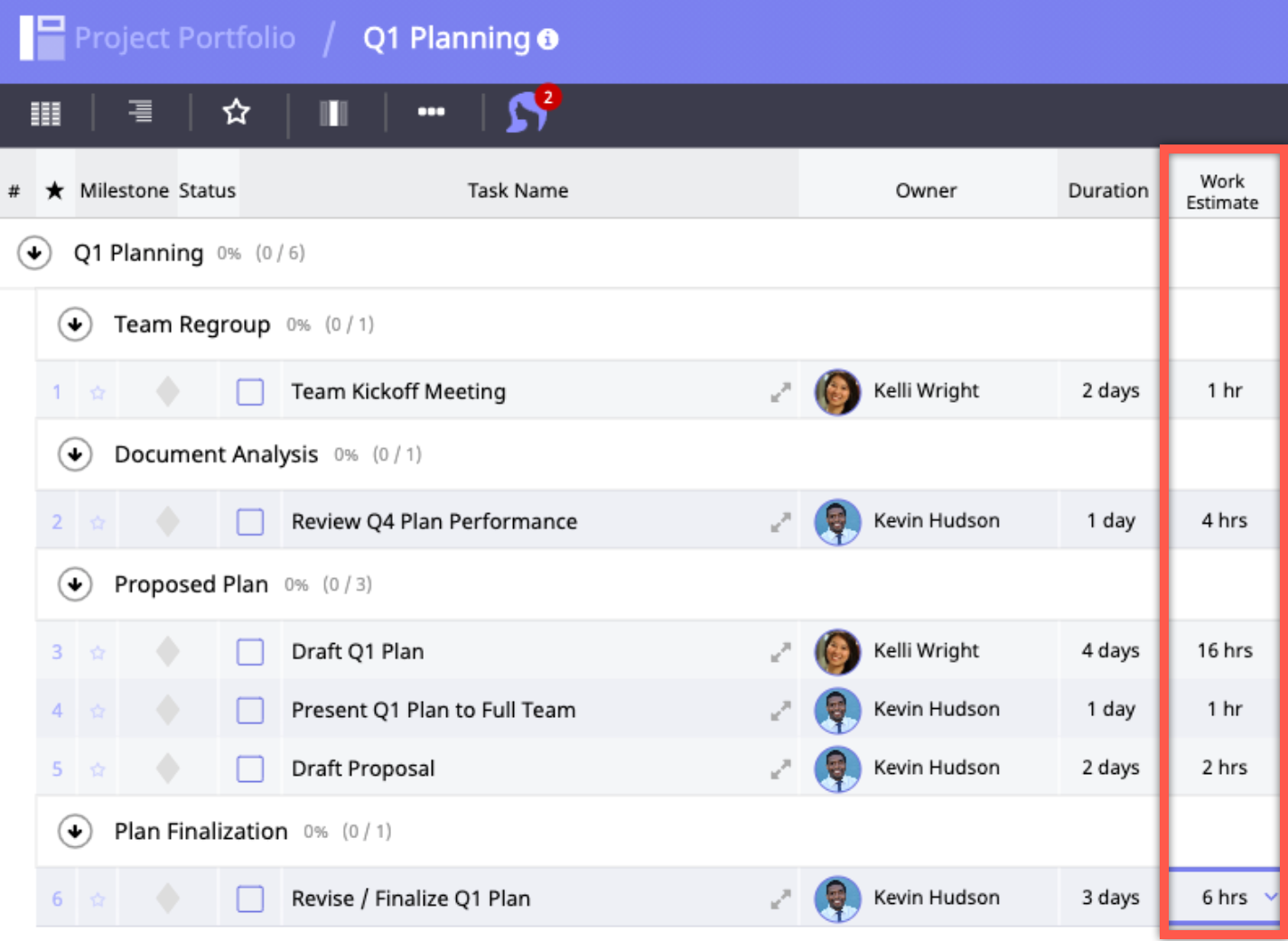Open the 6 hrs work estimate dropdown
Viewport: 1288px width, 941px height.
pos(1269,897)
